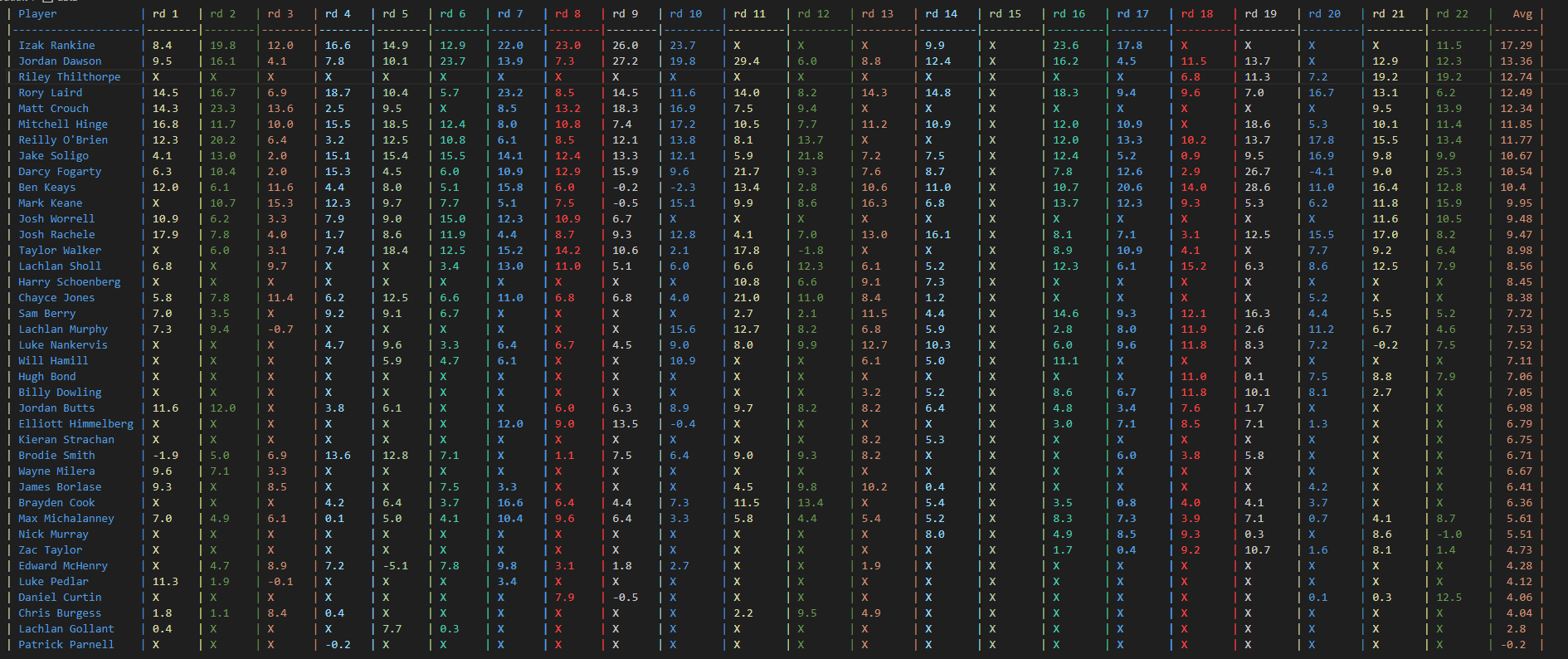Click Jordan Dawson's rd 11 score 29.4
The width and height of the screenshot is (1568, 659).
click(x=746, y=61)
